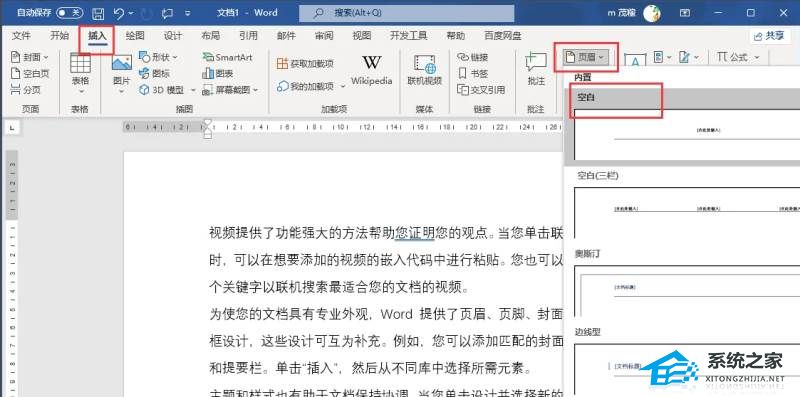The height and width of the screenshot is (397, 800).
Task: Click the line starting 个关键字以联机搜索
Action: (339, 287)
